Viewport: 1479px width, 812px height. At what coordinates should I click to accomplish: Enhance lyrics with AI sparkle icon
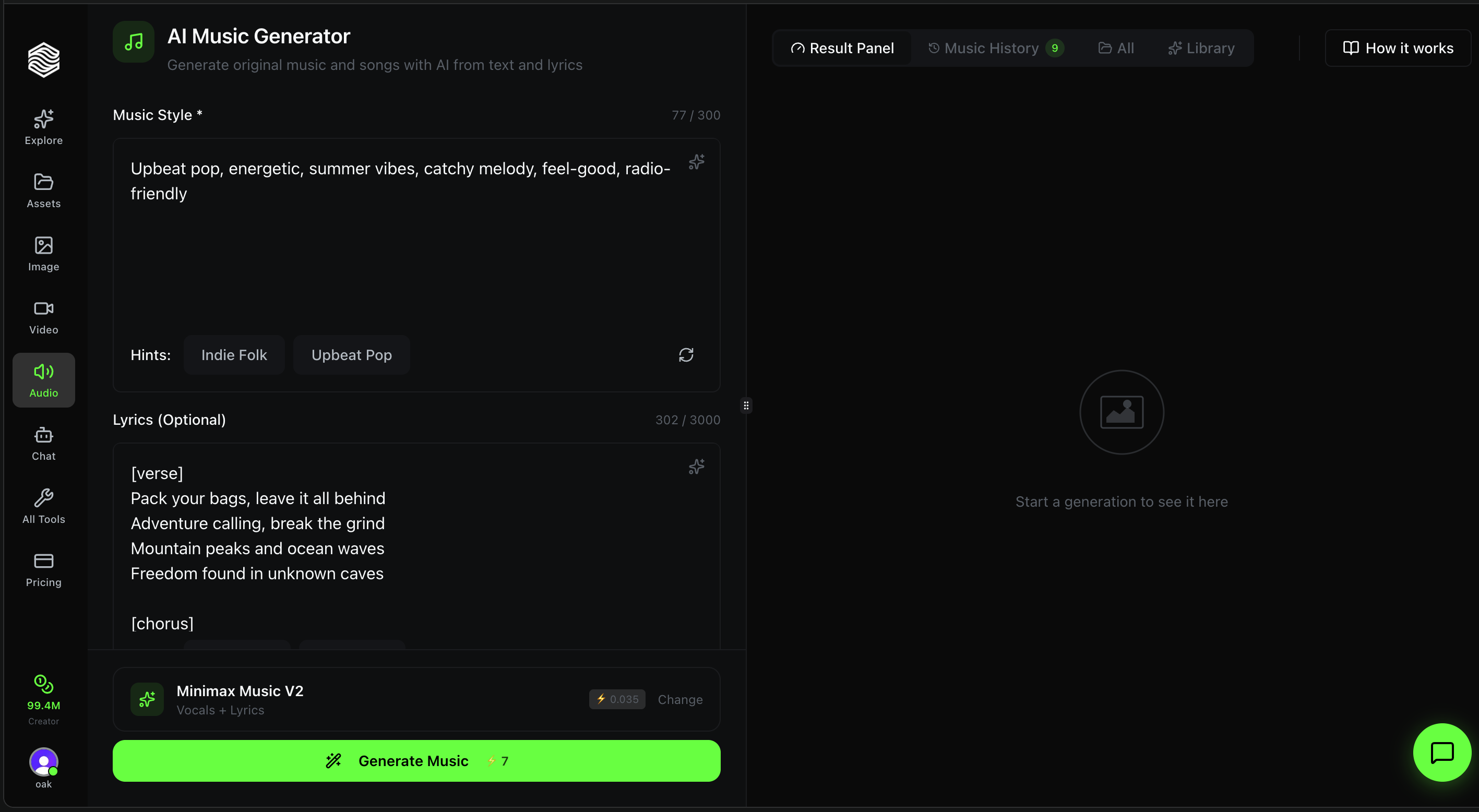pyautogui.click(x=696, y=467)
